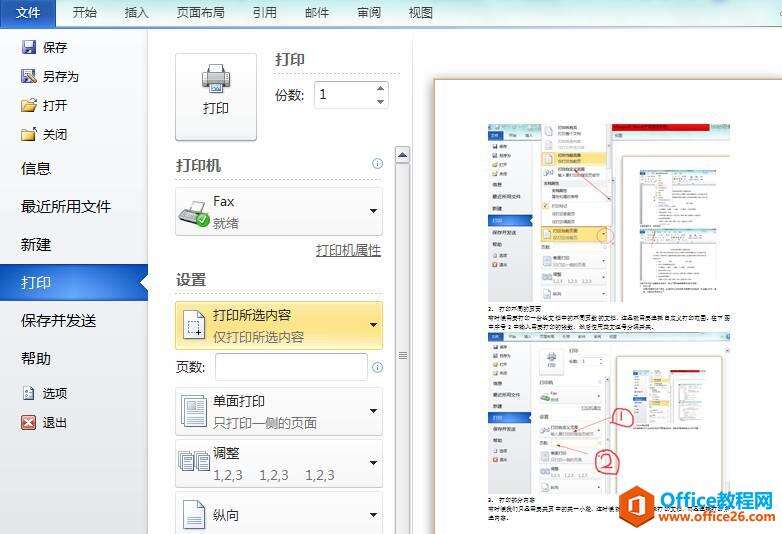Viewport: 782px width, 534px height.
Task: Switch to the 邮件 ribbon tab
Action: click(x=317, y=12)
